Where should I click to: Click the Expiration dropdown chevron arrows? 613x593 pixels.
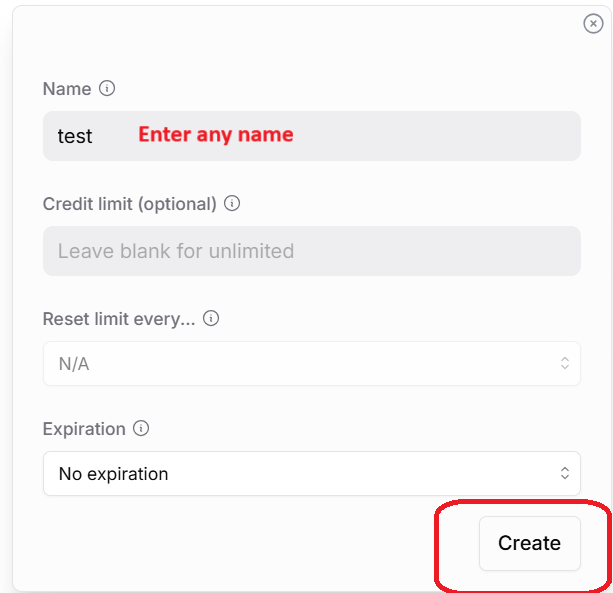click(564, 473)
